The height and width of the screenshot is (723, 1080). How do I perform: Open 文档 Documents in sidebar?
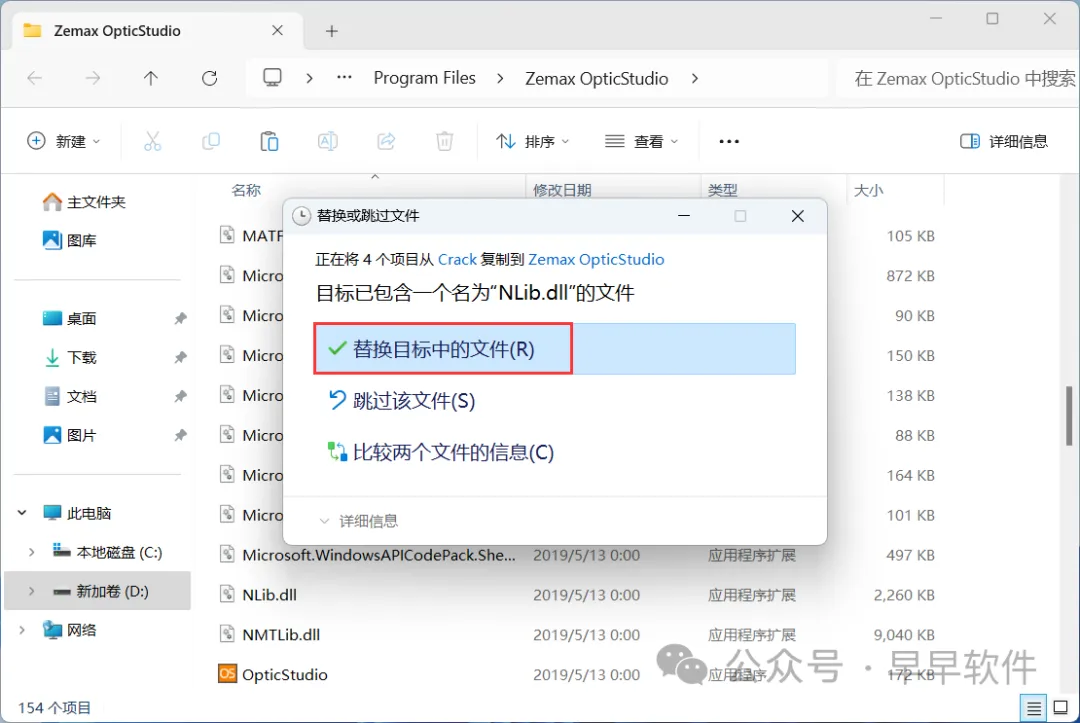pos(70,396)
